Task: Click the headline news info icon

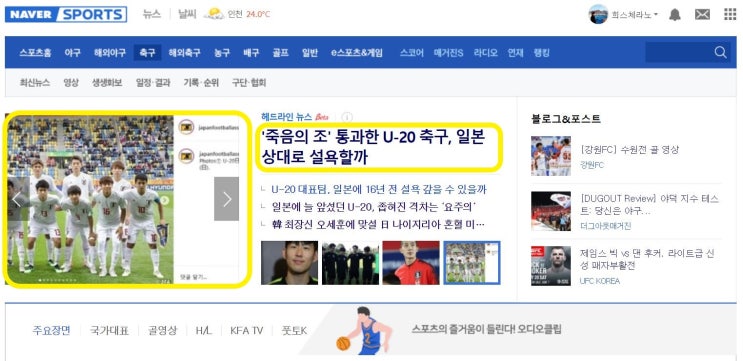Action: tap(347, 117)
